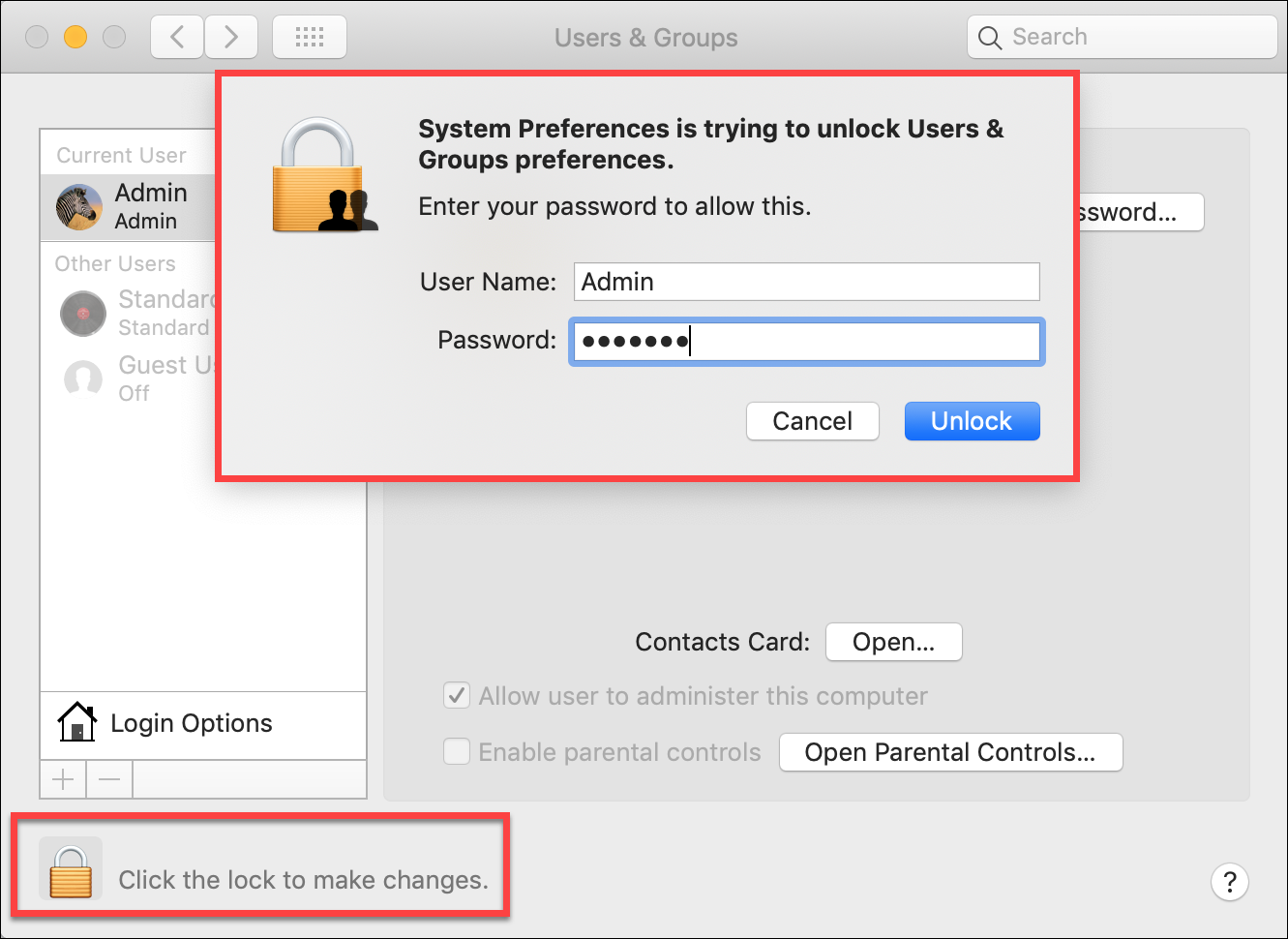
Task: Click the minus icon to remove a user
Action: coord(109,779)
